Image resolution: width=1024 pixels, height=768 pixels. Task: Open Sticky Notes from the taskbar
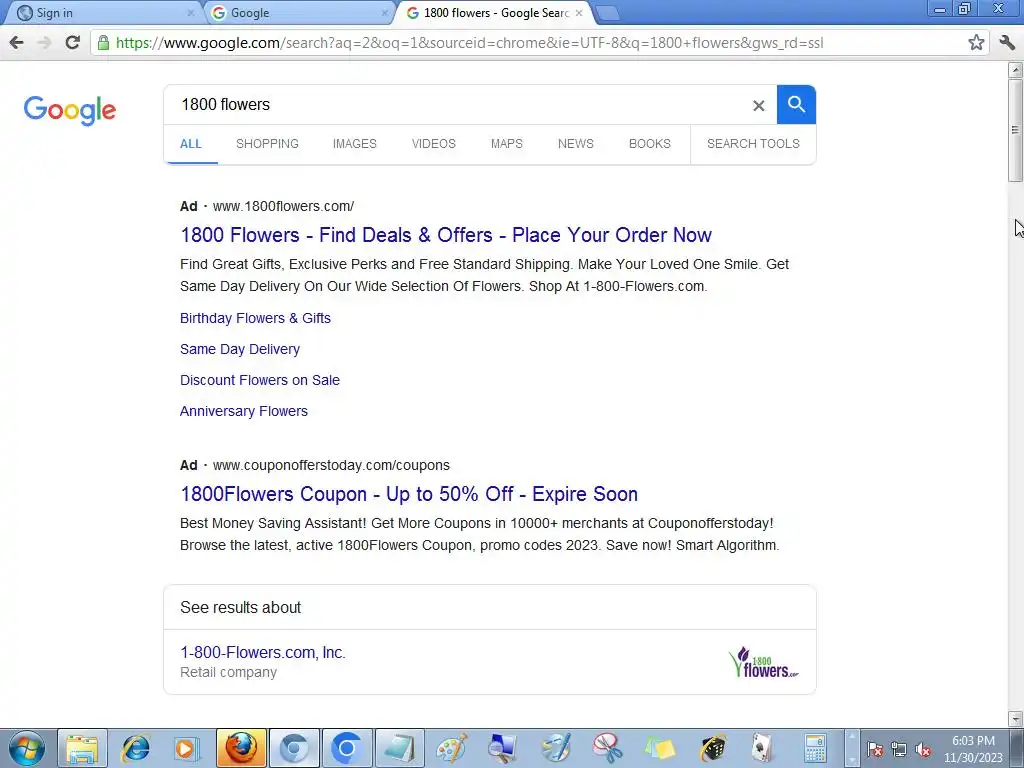click(x=660, y=748)
